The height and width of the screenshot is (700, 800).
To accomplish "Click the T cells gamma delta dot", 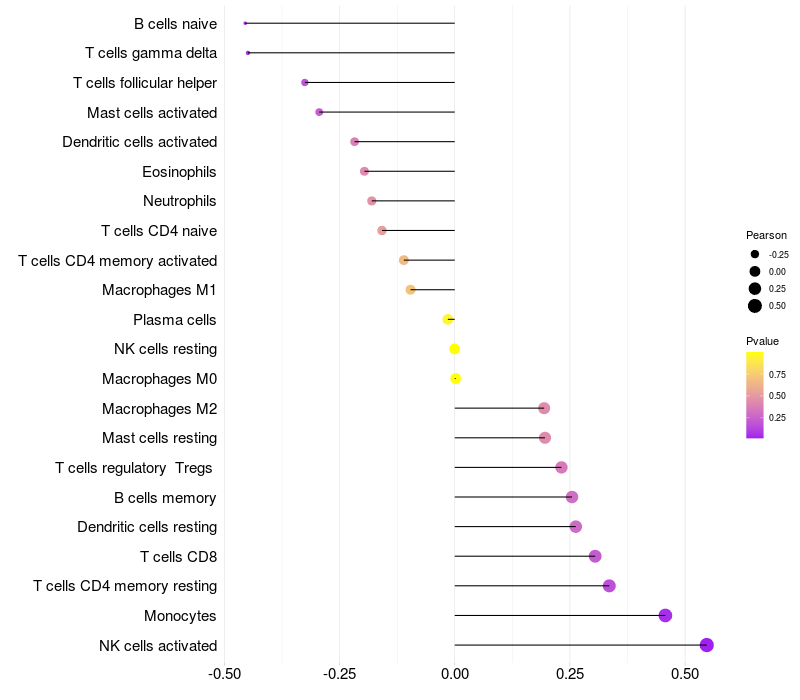I will click(248, 53).
